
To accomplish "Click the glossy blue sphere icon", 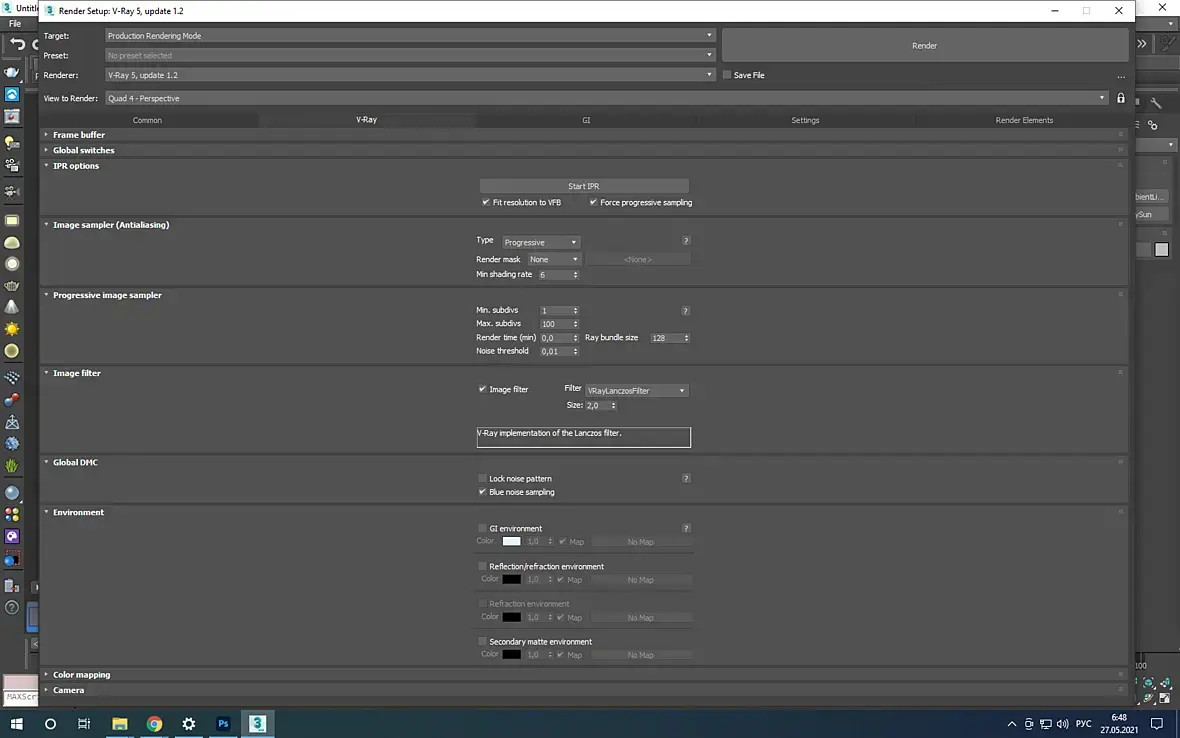I will [12, 493].
